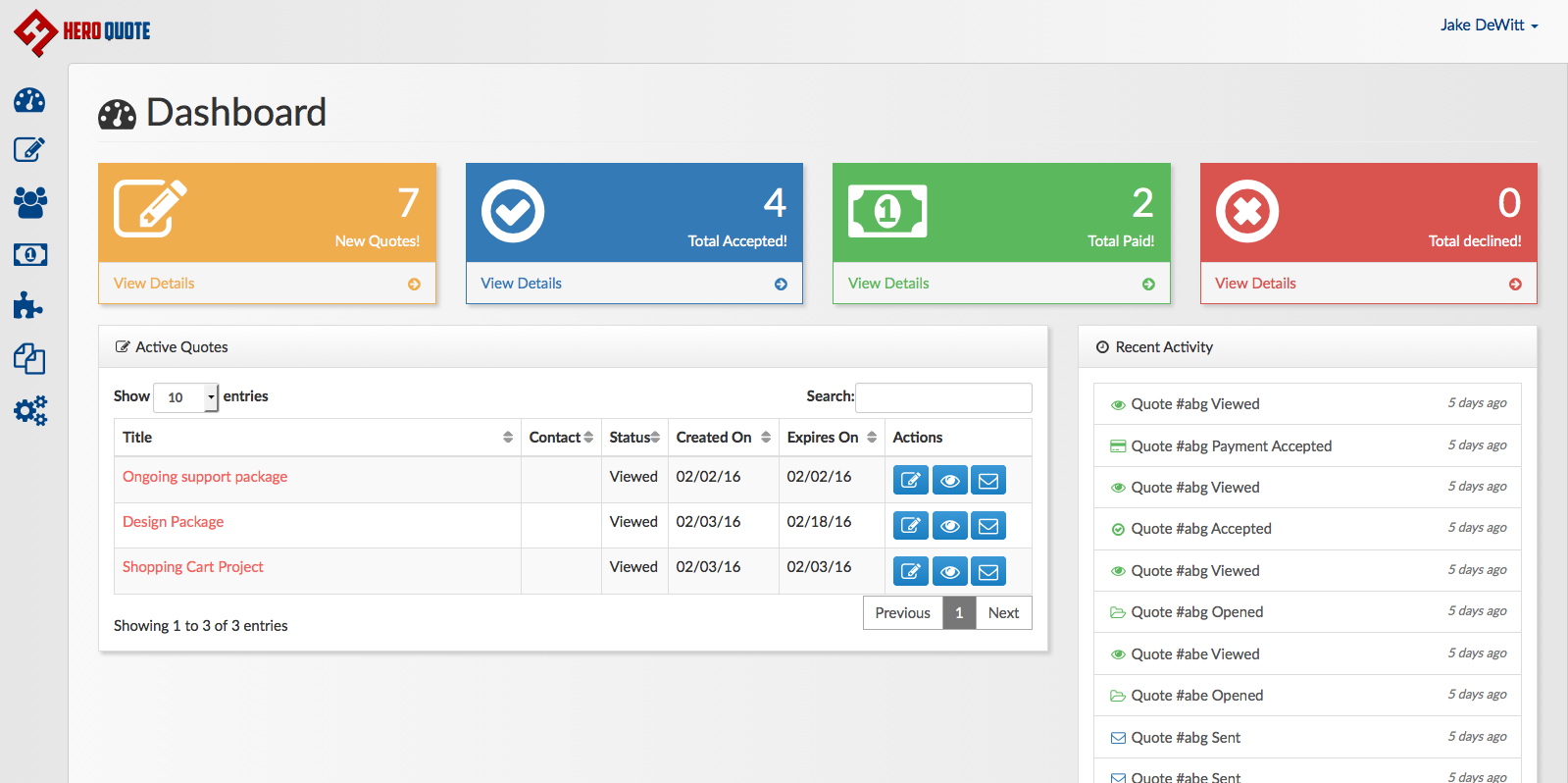Click the green arrow on Total Paid card
The image size is (1568, 783).
(1148, 285)
